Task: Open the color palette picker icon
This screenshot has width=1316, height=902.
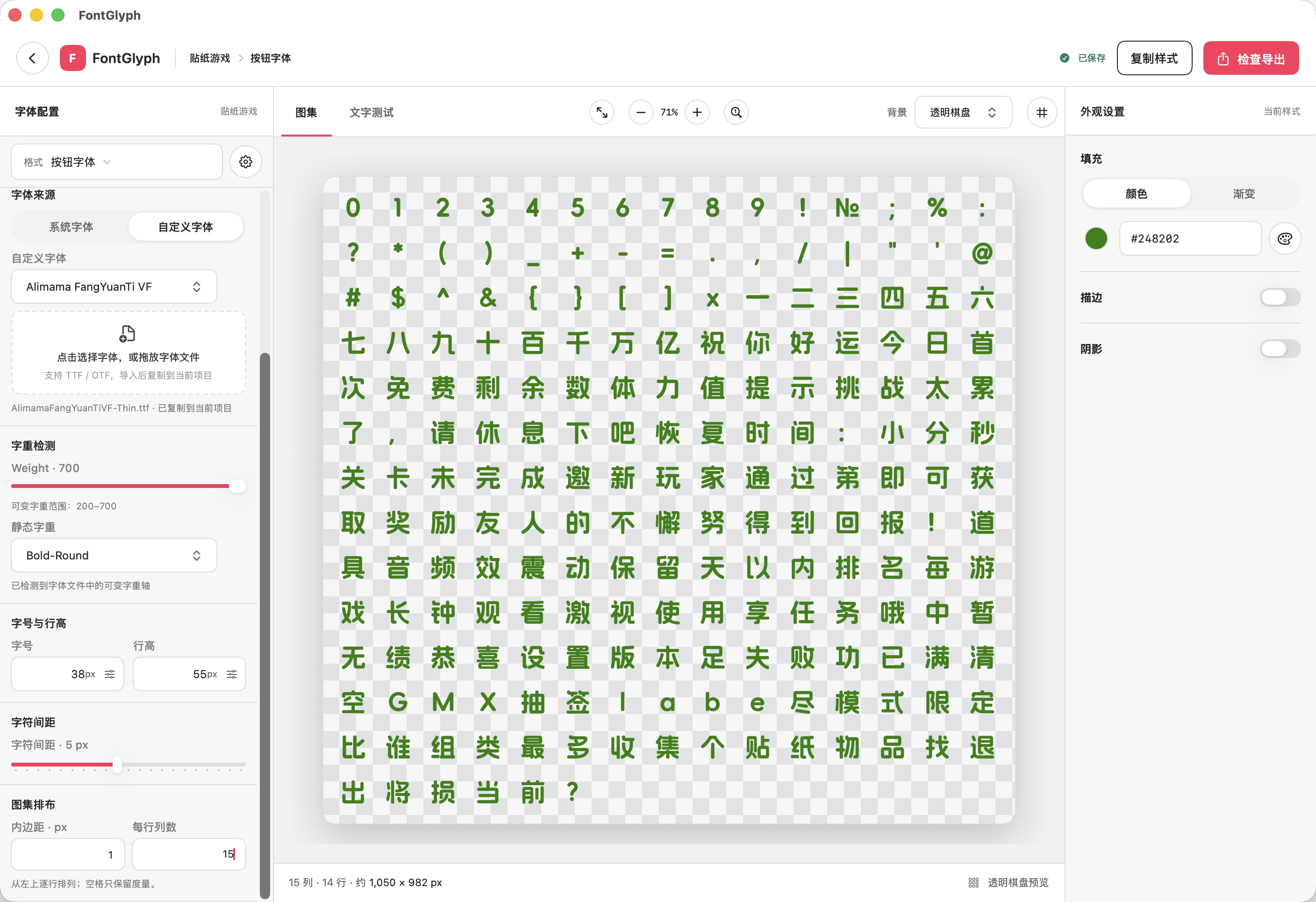Action: pos(1284,238)
